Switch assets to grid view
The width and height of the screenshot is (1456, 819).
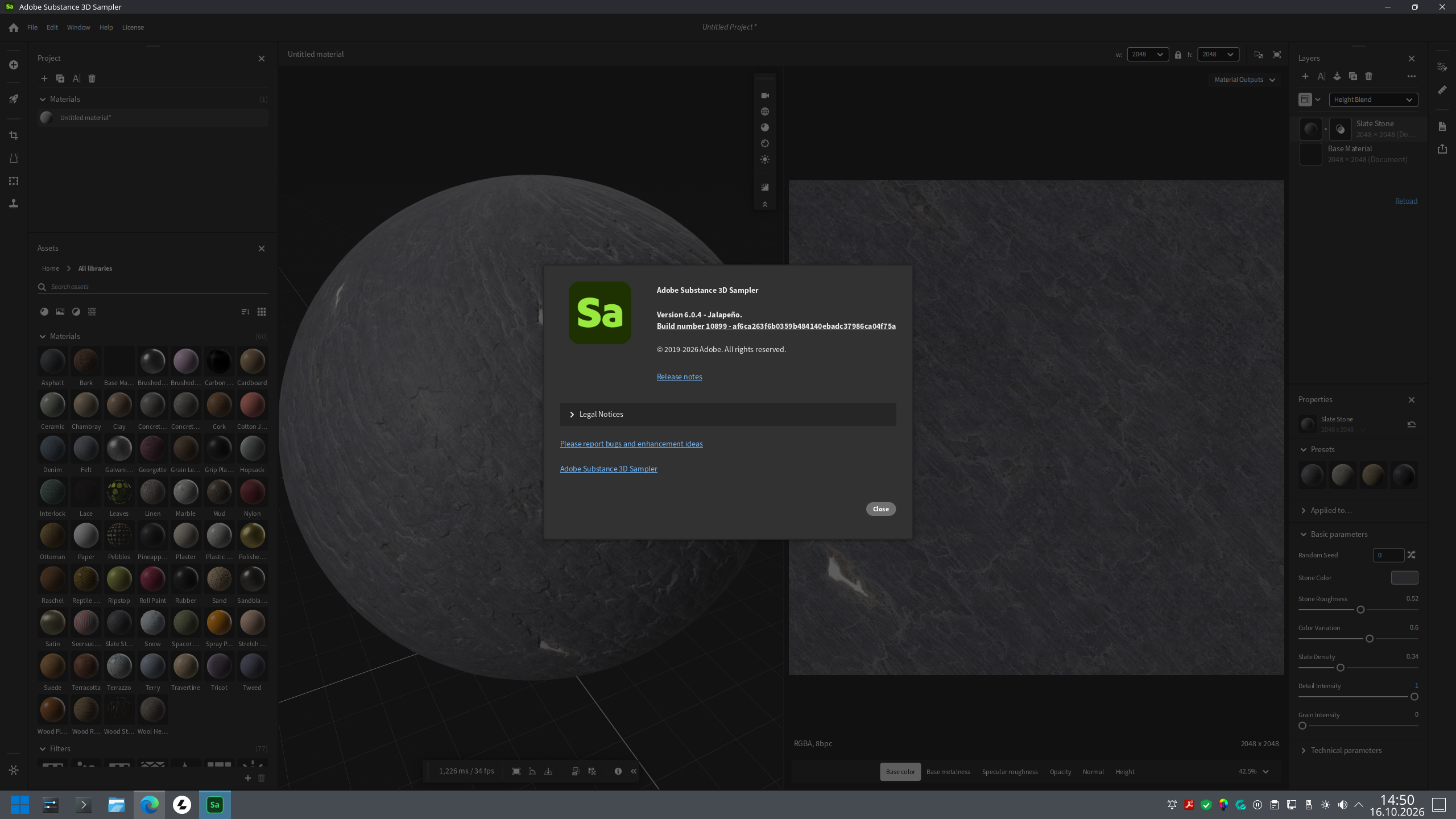[262, 312]
